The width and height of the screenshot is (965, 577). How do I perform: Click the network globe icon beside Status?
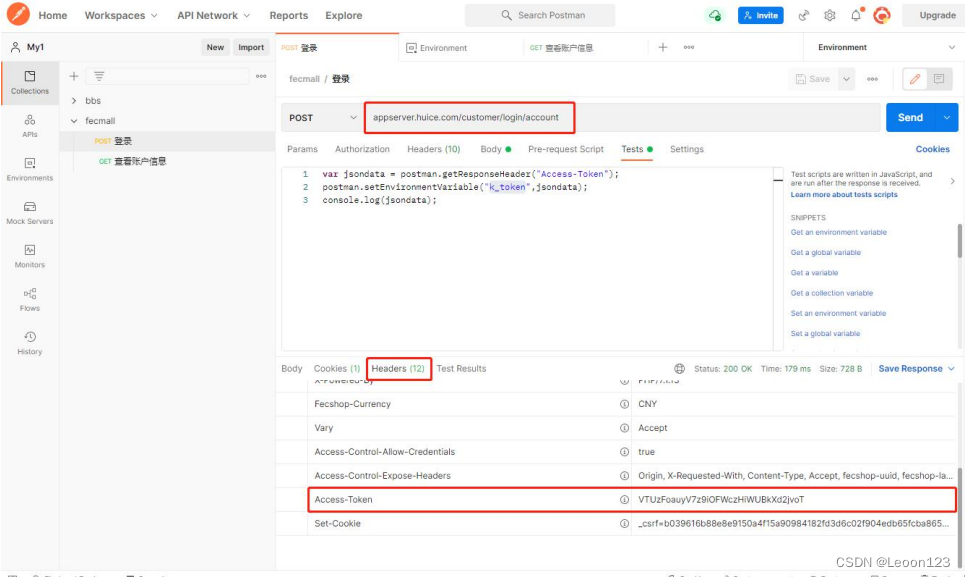pyautogui.click(x=679, y=368)
